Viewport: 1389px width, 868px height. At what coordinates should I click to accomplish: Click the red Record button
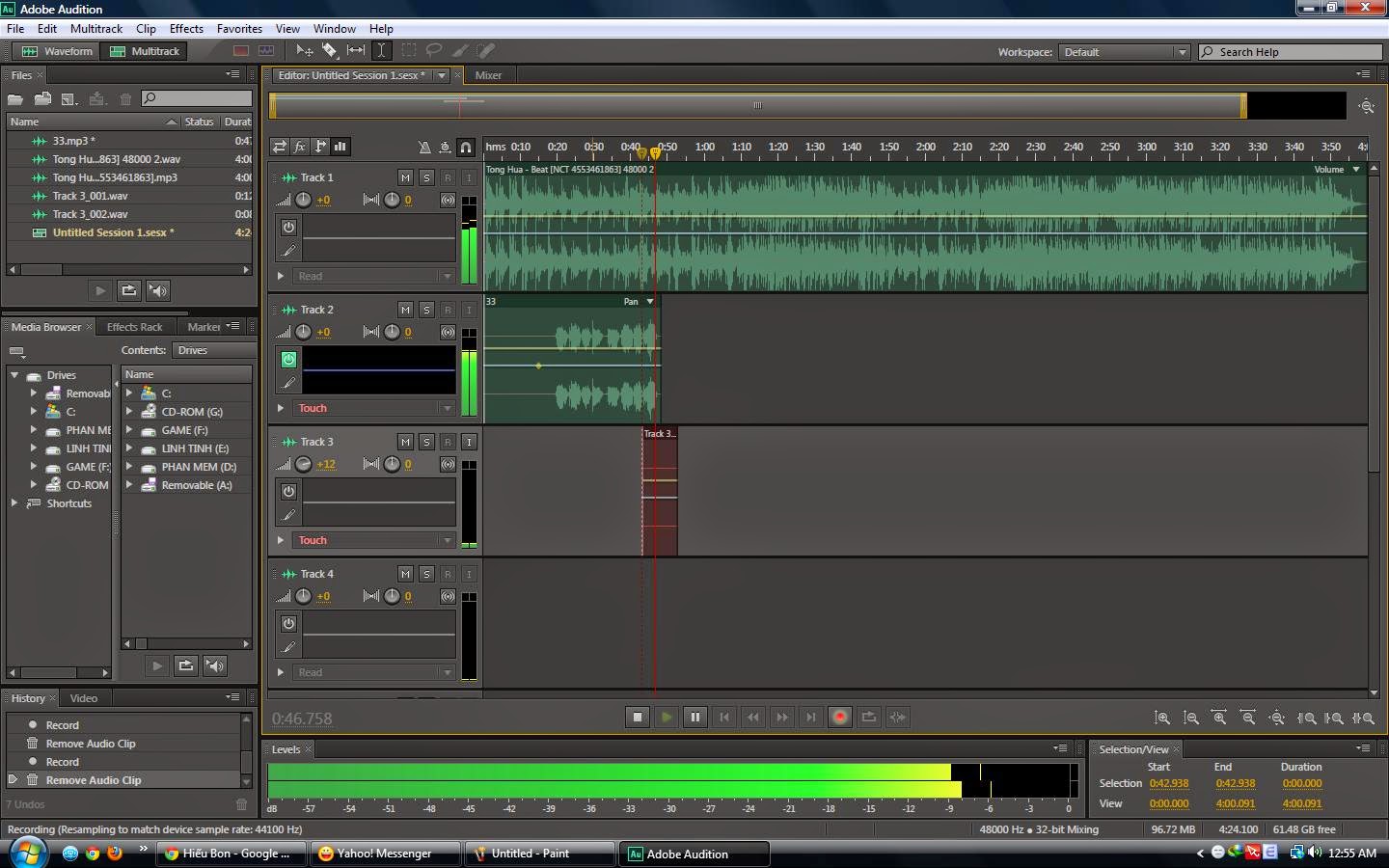pos(840,718)
